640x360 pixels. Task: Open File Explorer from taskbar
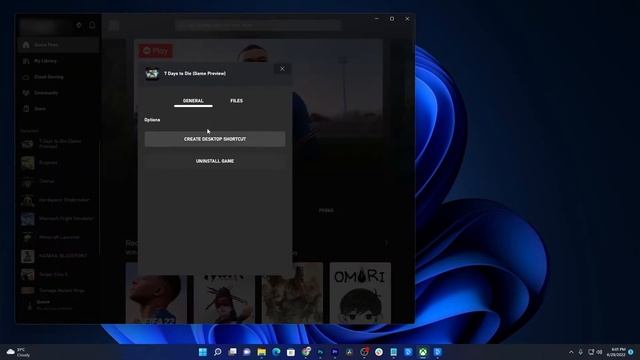pyautogui.click(x=262, y=352)
